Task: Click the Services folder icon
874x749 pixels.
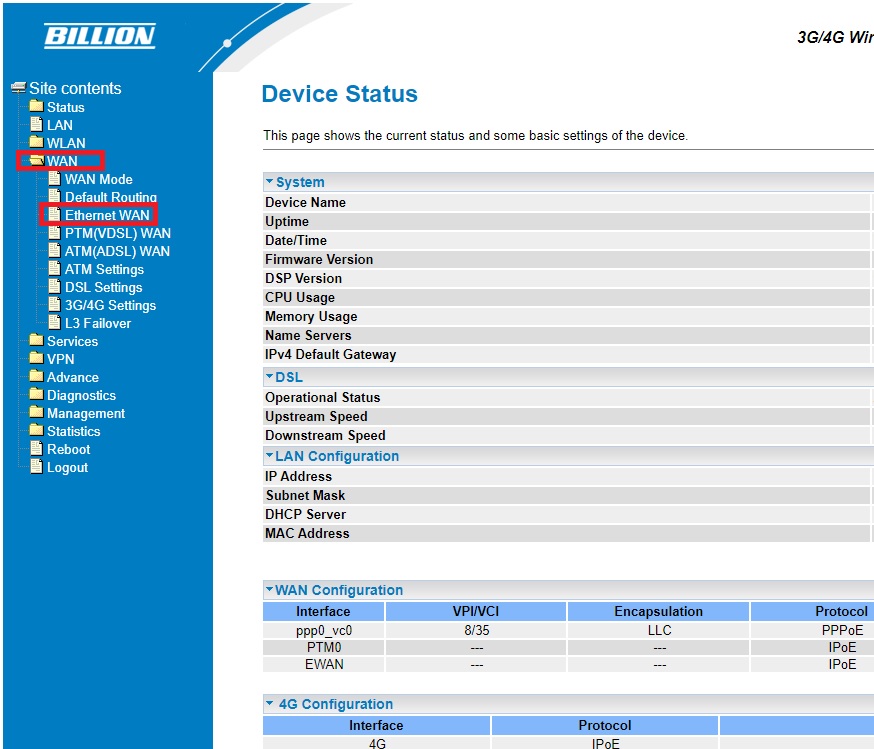Action: click(x=36, y=341)
